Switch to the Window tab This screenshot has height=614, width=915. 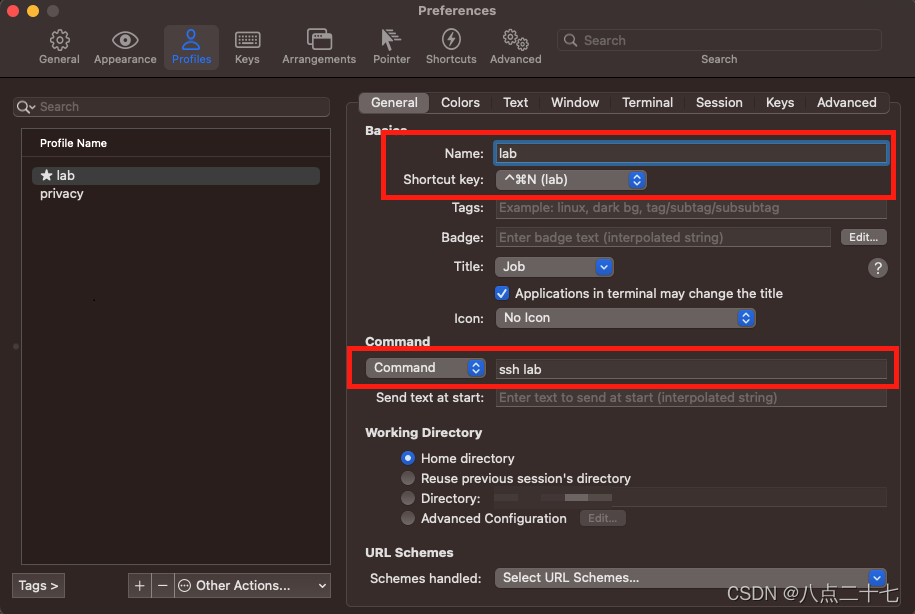(575, 103)
